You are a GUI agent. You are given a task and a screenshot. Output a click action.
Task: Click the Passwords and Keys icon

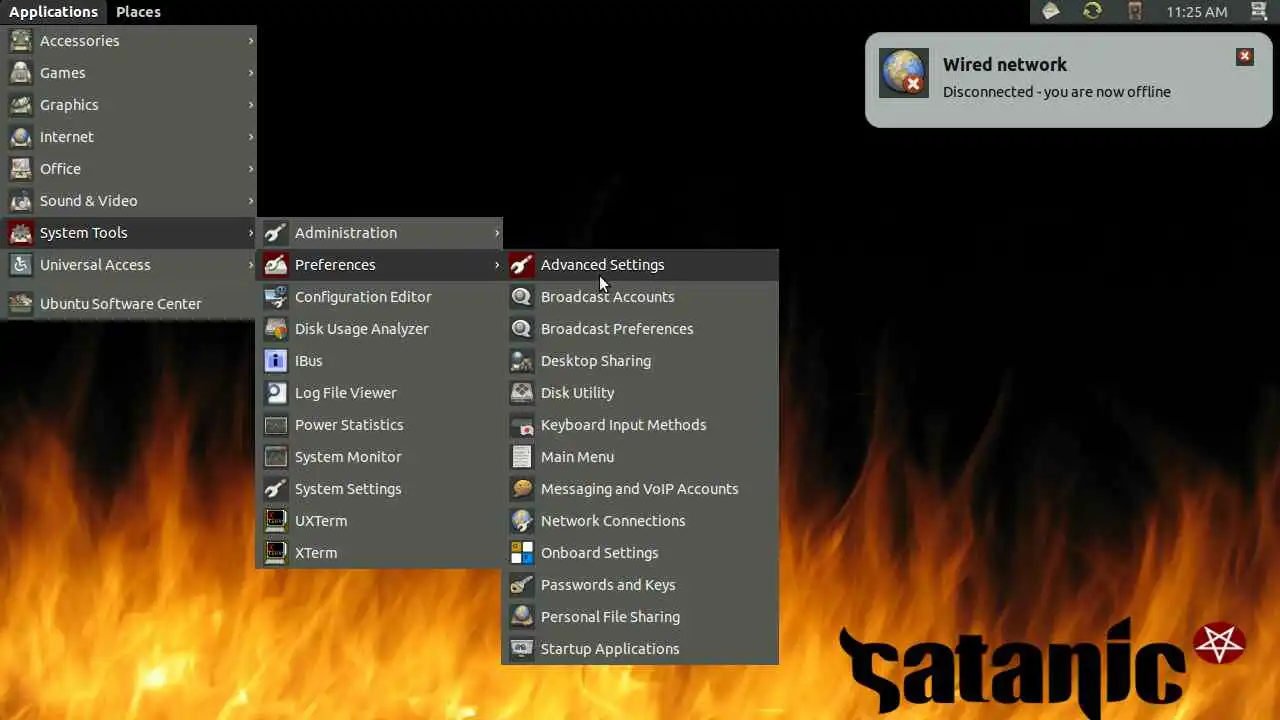coord(522,585)
